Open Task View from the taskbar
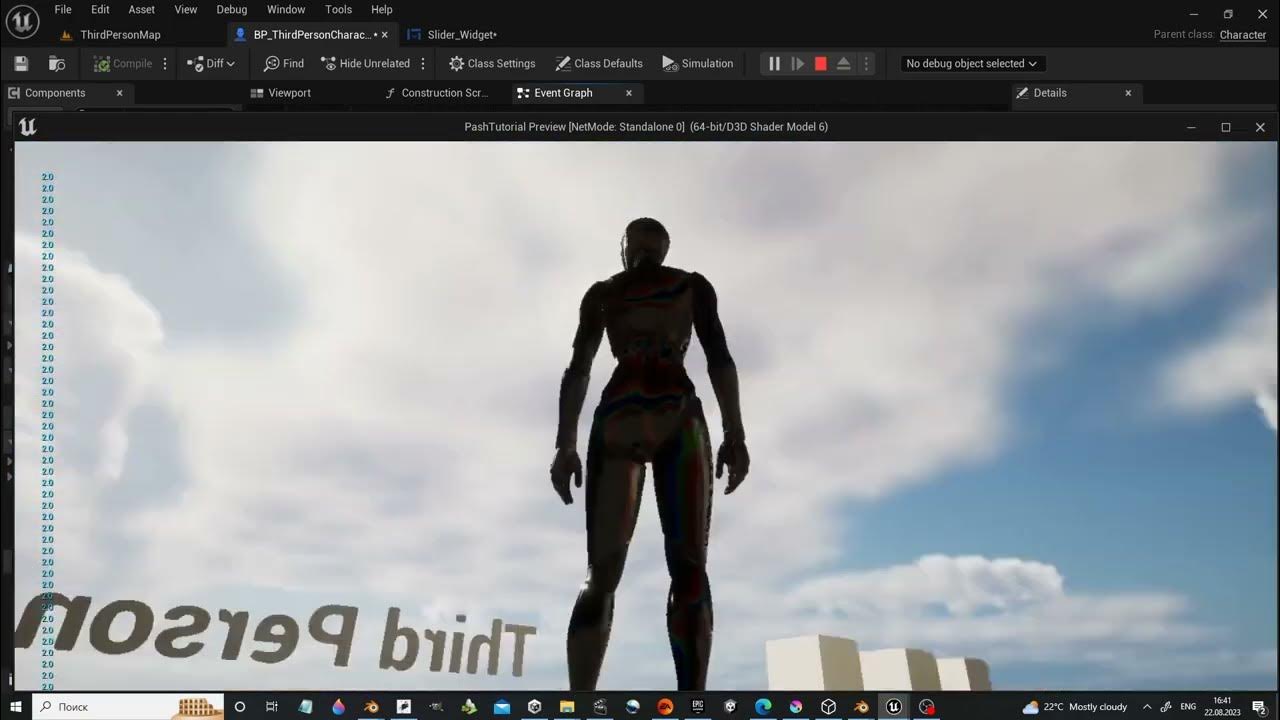Screen dimensions: 1280x720 (272, 706)
